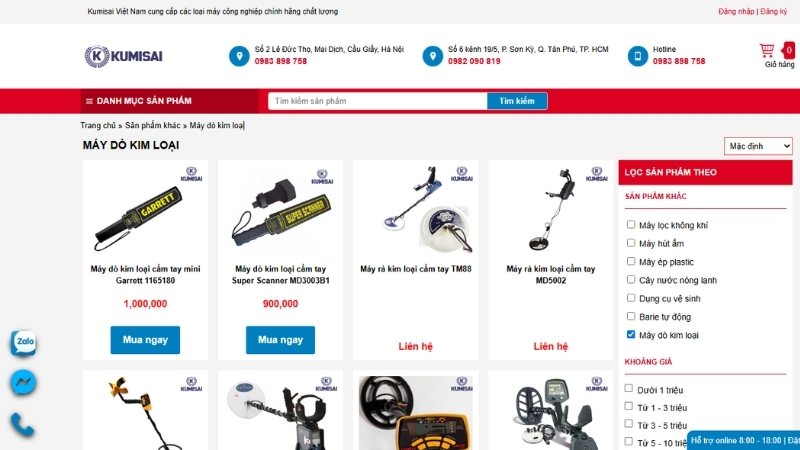Click the Hotline phone icon
The width and height of the screenshot is (800, 450).
(637, 56)
